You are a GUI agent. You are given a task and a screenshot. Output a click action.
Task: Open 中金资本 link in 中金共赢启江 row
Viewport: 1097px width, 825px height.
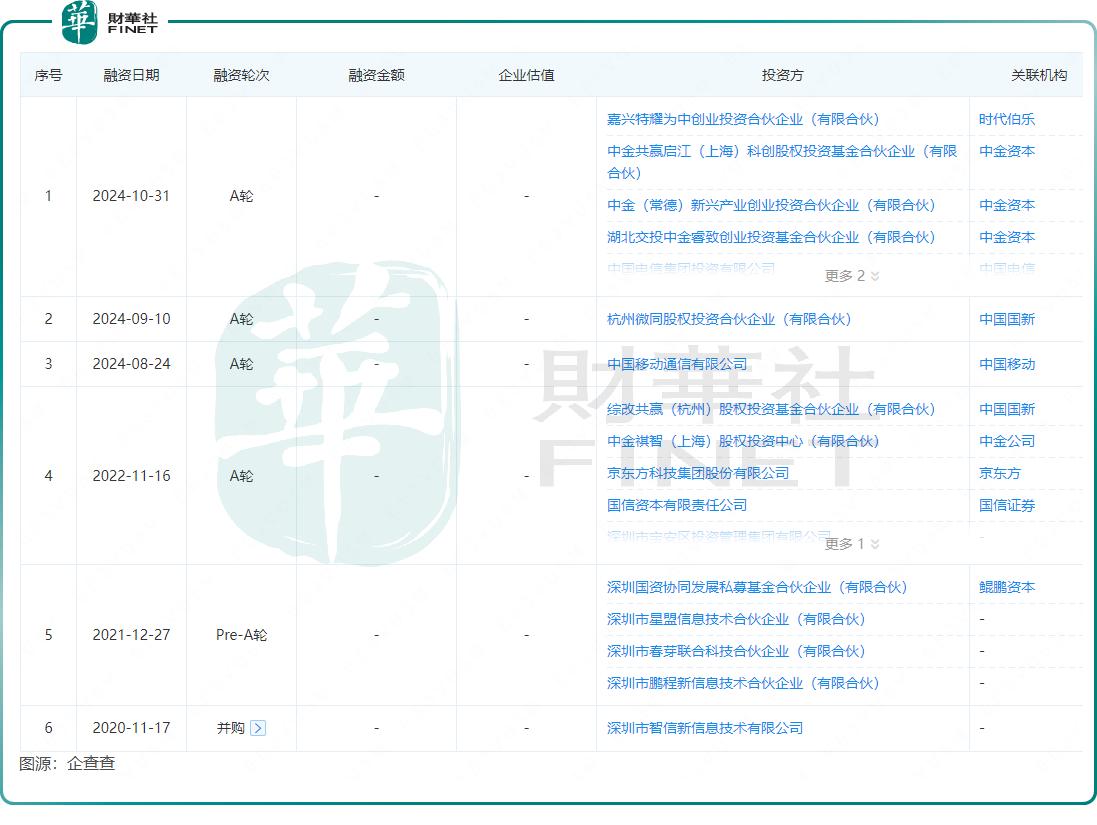tap(1007, 151)
